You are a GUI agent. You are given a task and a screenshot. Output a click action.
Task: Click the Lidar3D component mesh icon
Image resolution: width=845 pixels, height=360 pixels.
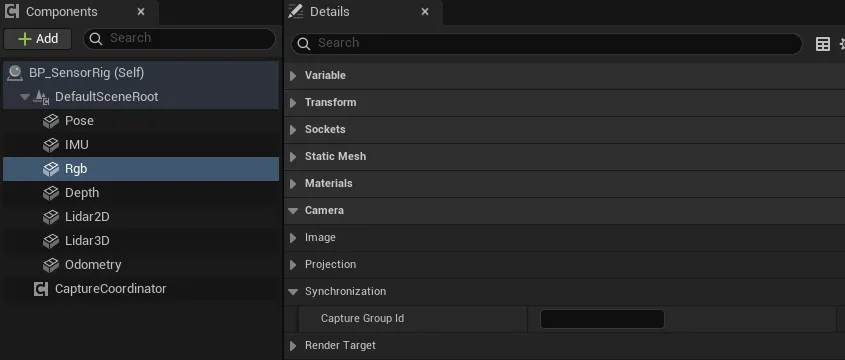click(51, 241)
